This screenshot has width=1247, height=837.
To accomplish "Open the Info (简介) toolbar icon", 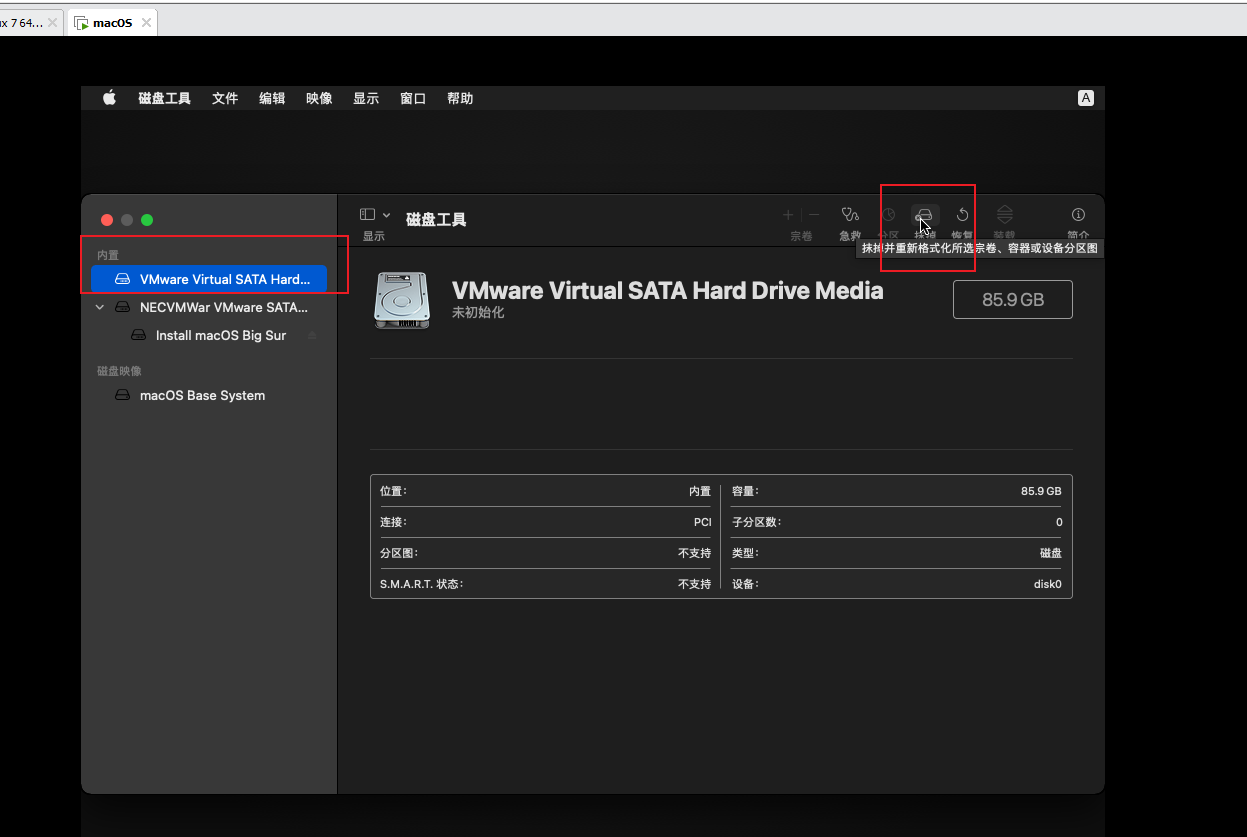I will point(1078,214).
